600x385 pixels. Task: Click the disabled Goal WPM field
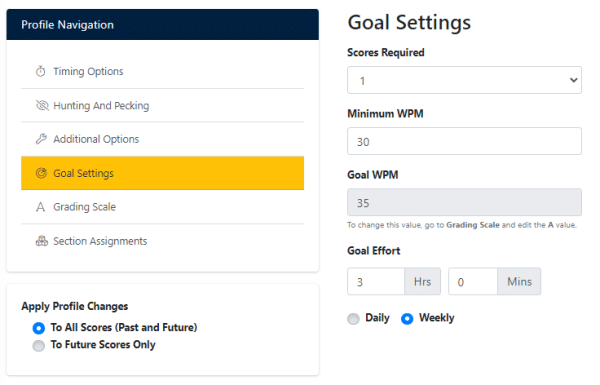coord(464,202)
